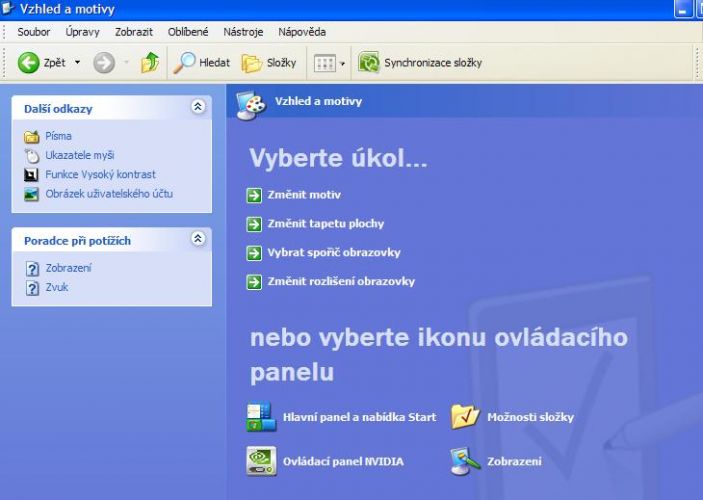Image resolution: width=703 pixels, height=500 pixels.
Task: Open the Soubor menu
Action: coord(34,32)
